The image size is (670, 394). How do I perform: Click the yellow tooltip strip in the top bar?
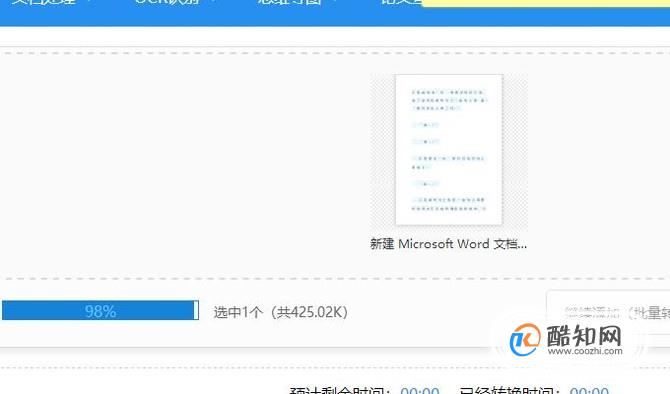546,3
